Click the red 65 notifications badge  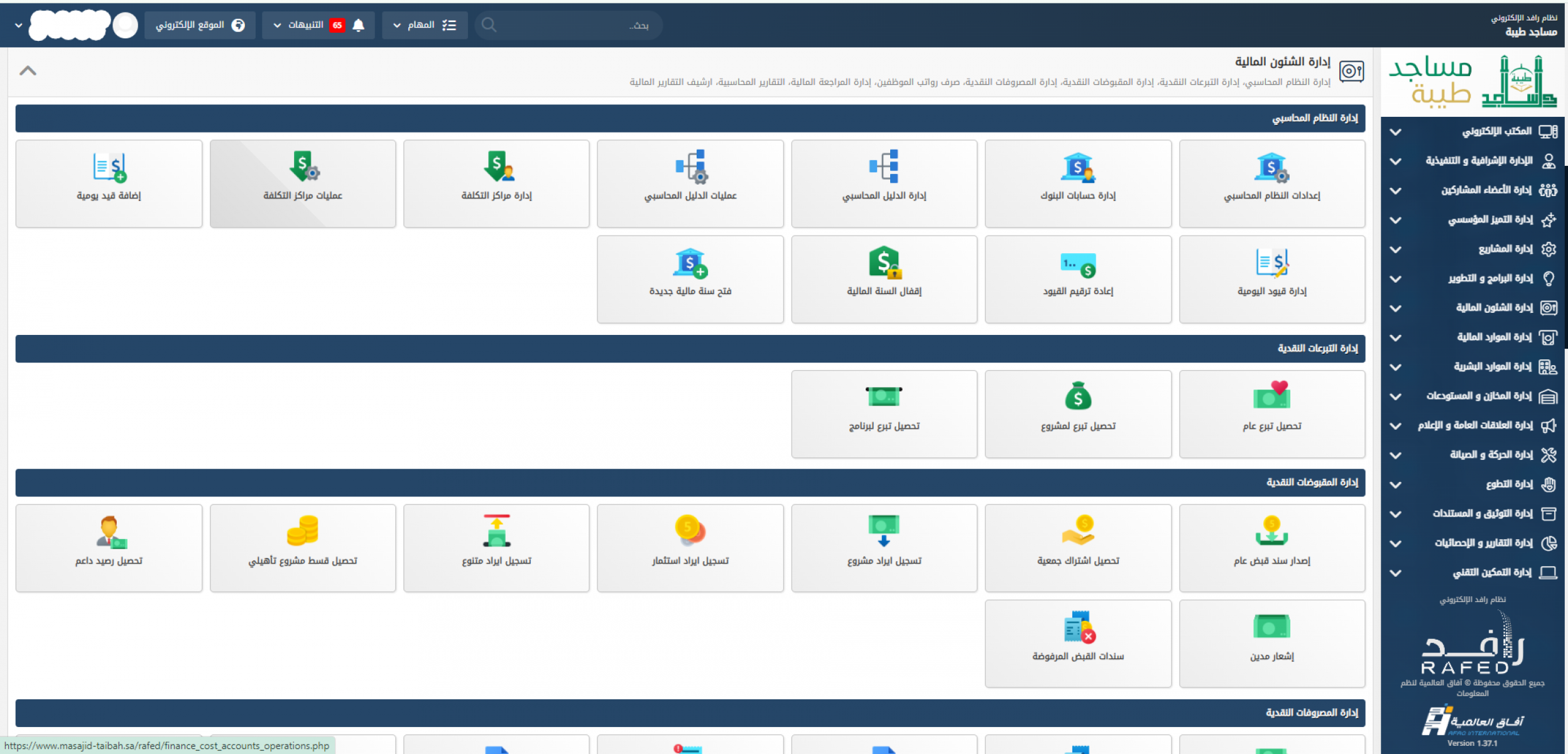click(x=337, y=25)
